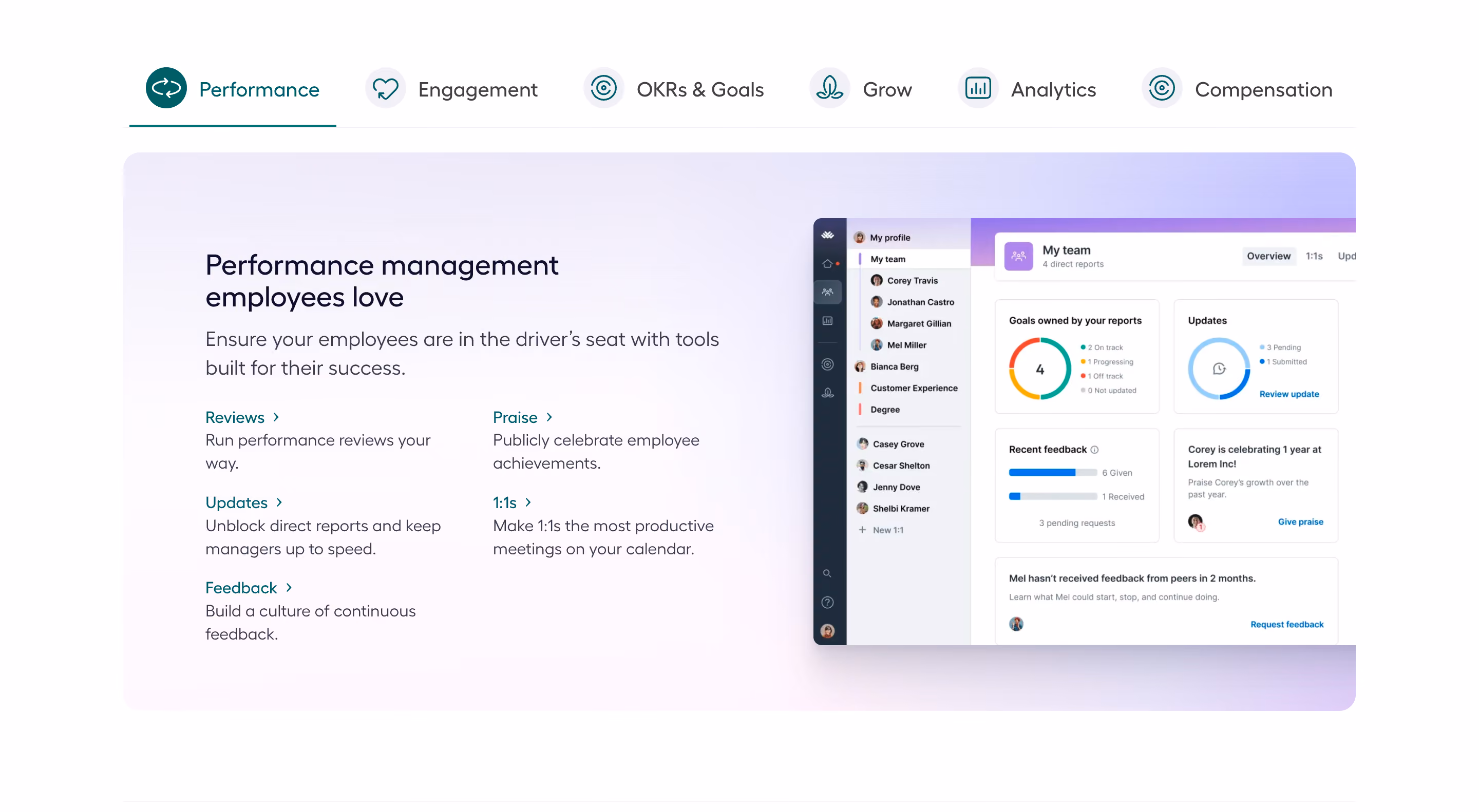The height and width of the screenshot is (812, 1479).
Task: Select the people/team icon in the dark sidebar
Action: (x=827, y=292)
